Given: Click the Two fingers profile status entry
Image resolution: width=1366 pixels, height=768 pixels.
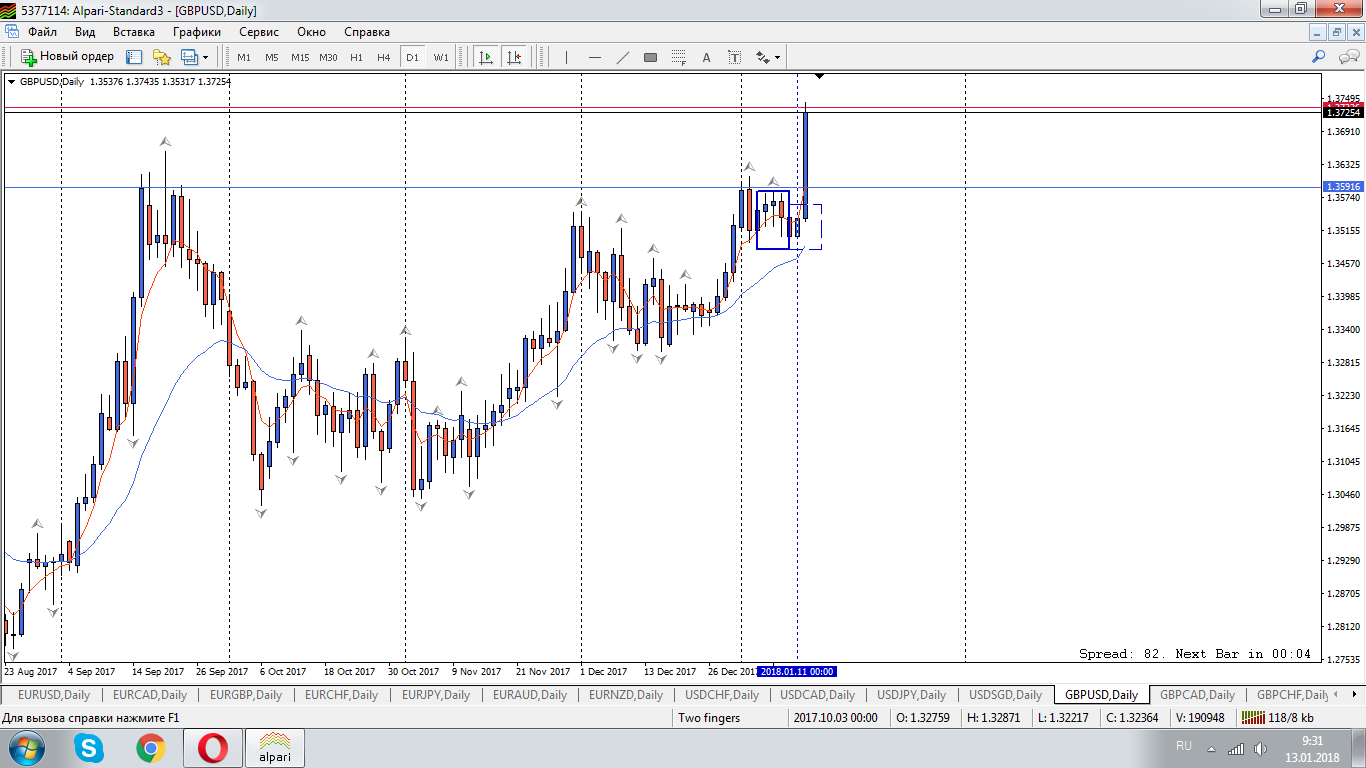Looking at the screenshot, I should tap(709, 718).
